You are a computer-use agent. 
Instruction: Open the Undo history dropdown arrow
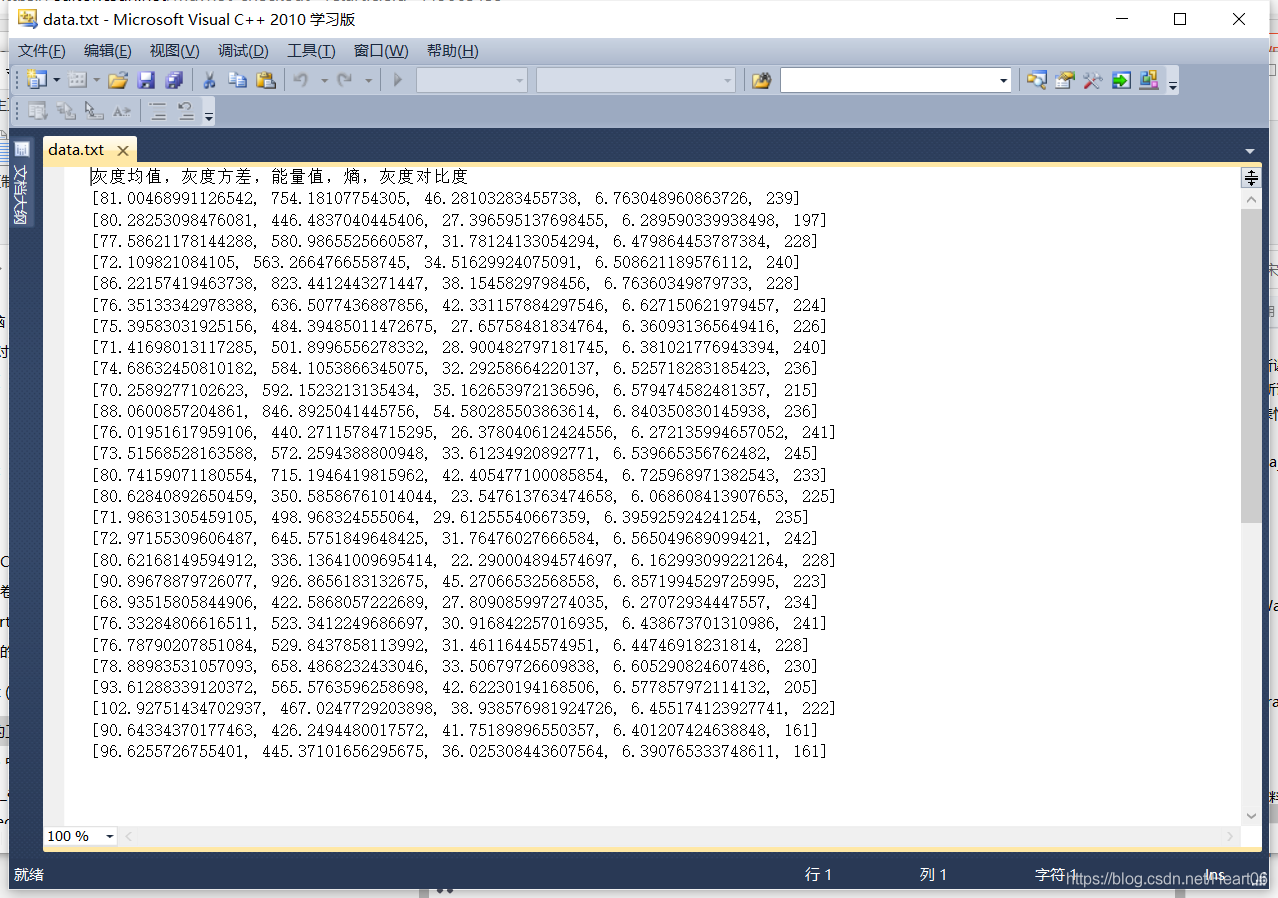(x=324, y=80)
